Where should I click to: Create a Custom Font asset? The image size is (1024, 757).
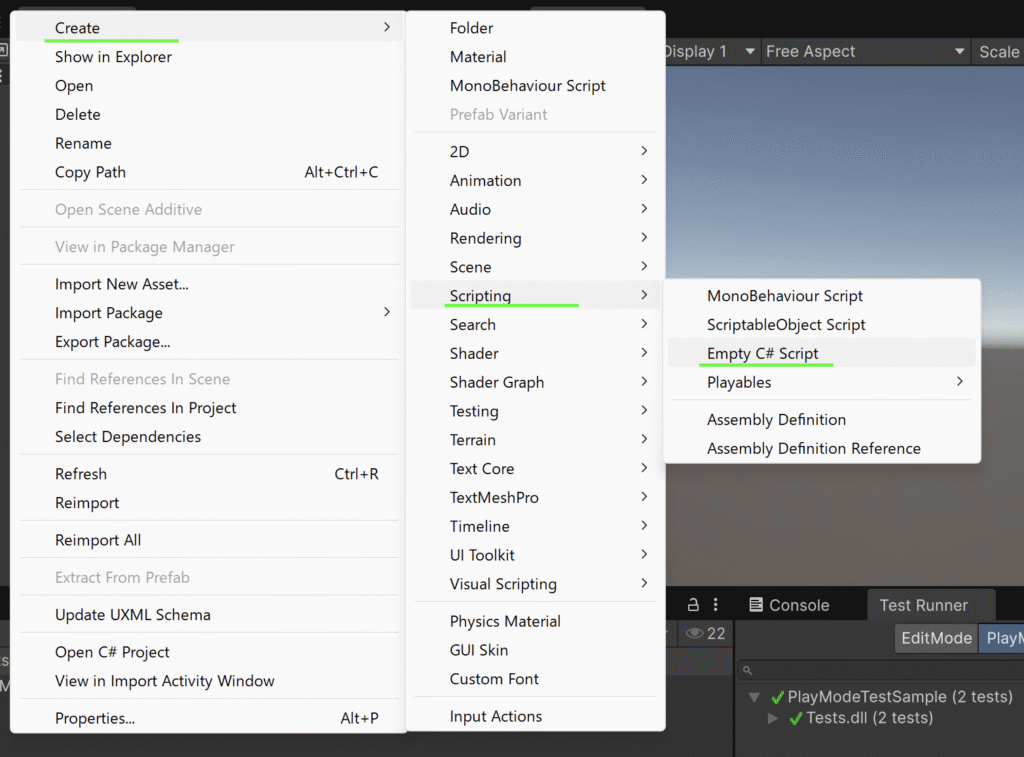coord(536,678)
